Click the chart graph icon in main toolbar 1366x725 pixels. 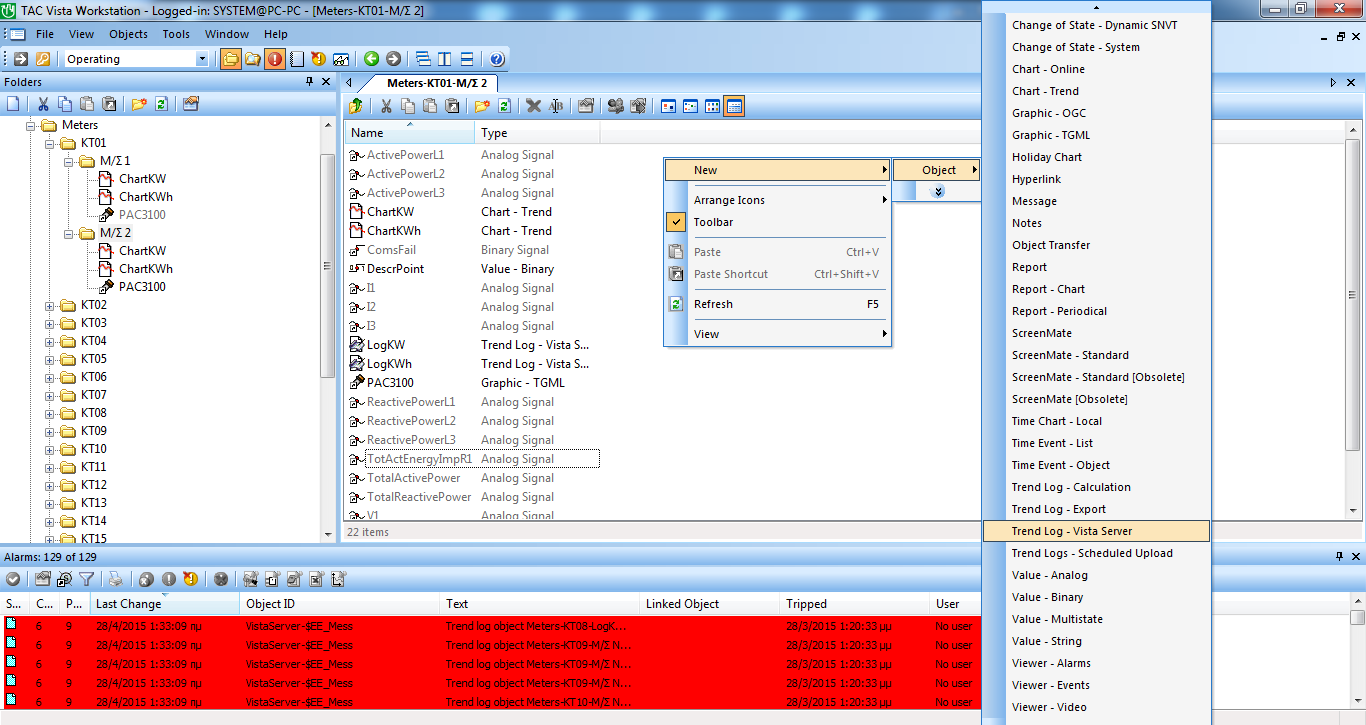coord(341,59)
